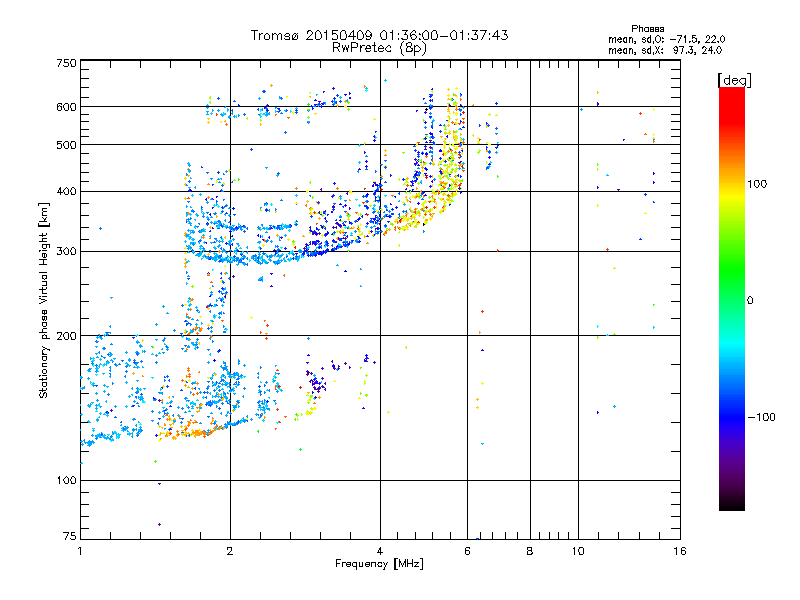Click the colorbar tick label '-100'
The image size is (800, 600).
click(x=761, y=417)
